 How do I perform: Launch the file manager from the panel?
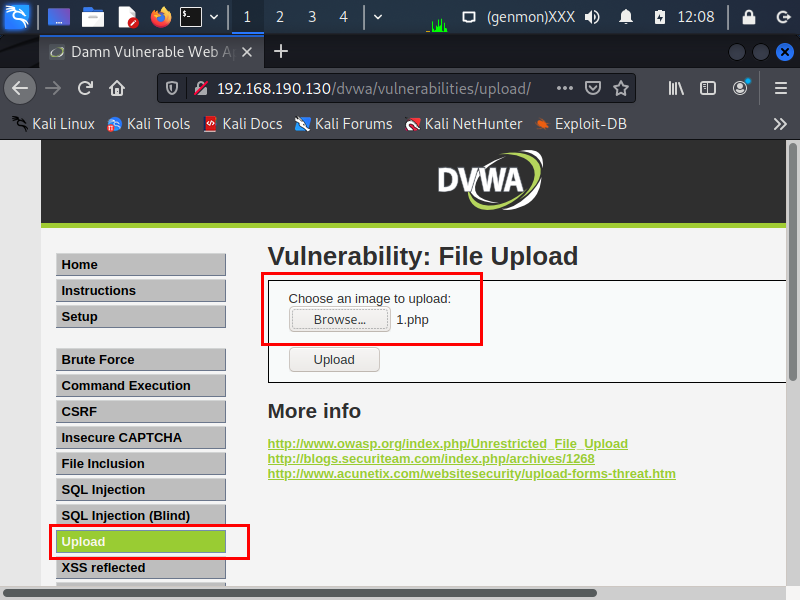tap(93, 17)
